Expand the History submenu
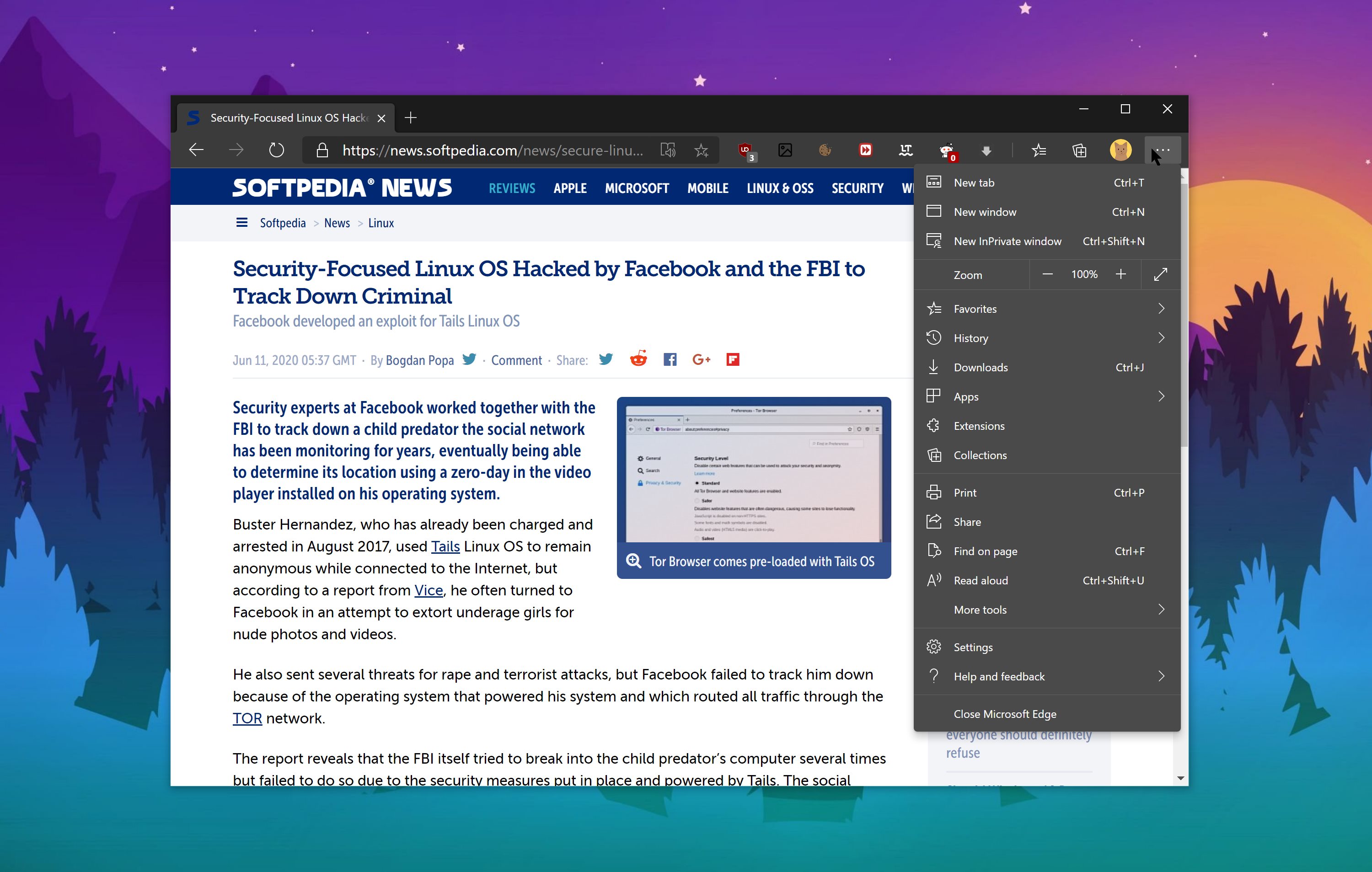The image size is (1372, 872). [x=1162, y=337]
